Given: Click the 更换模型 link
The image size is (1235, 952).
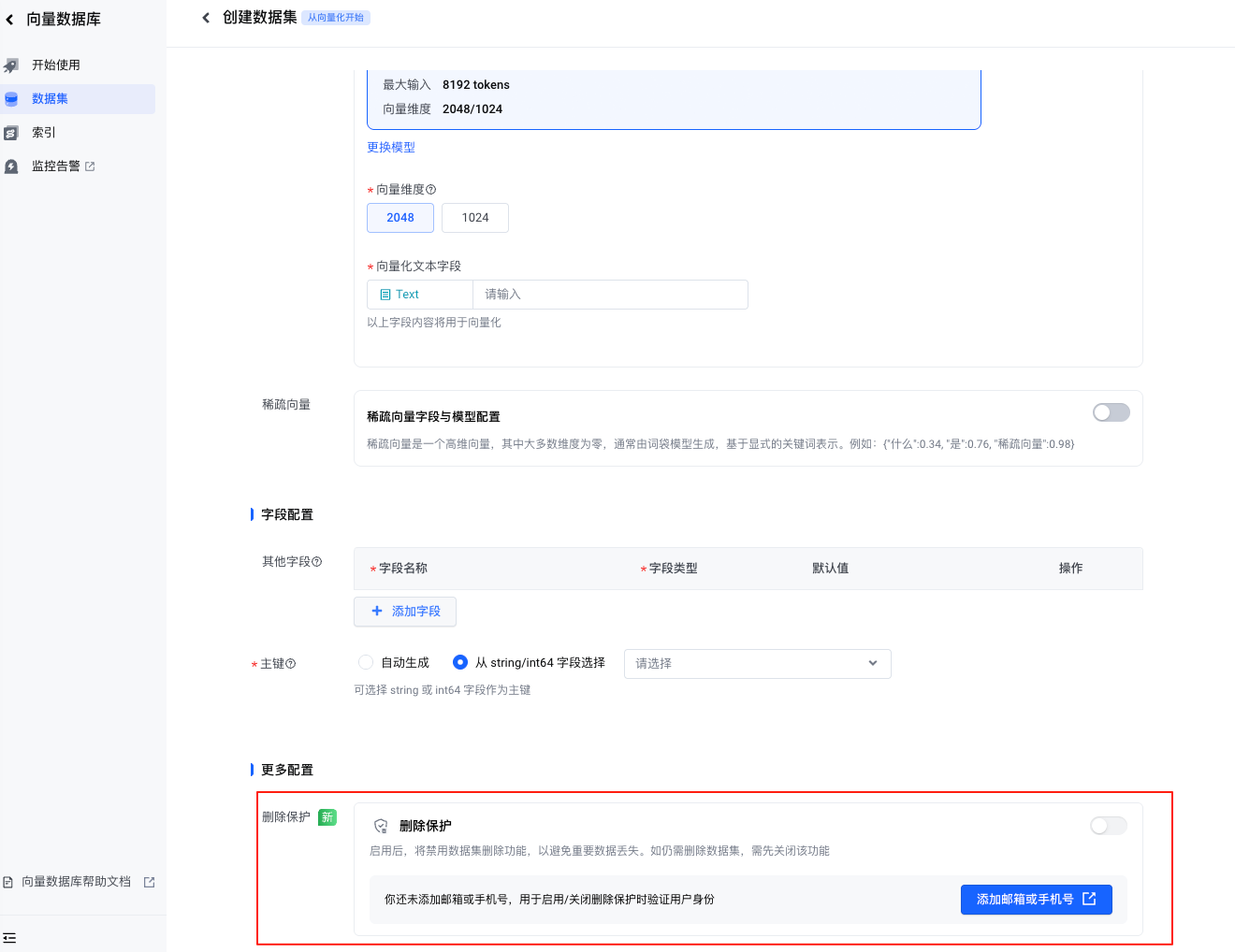Looking at the screenshot, I should (x=391, y=148).
